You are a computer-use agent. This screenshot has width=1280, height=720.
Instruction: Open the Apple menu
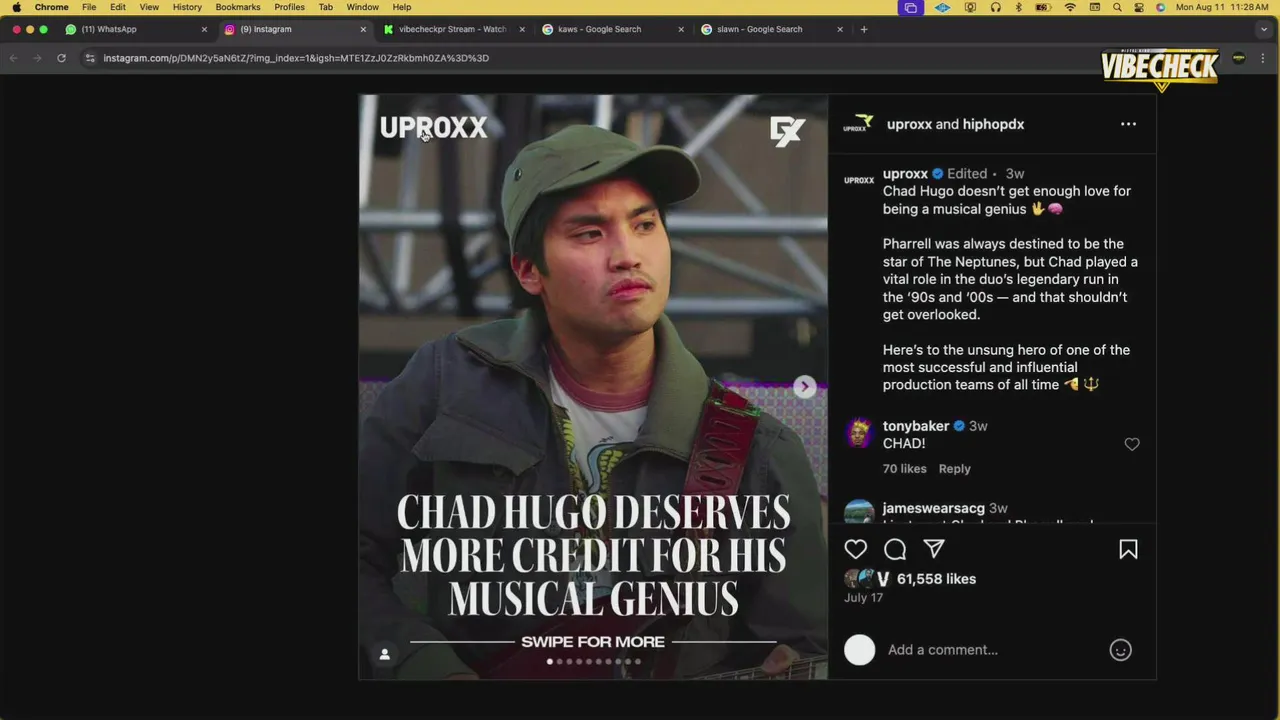[x=16, y=7]
